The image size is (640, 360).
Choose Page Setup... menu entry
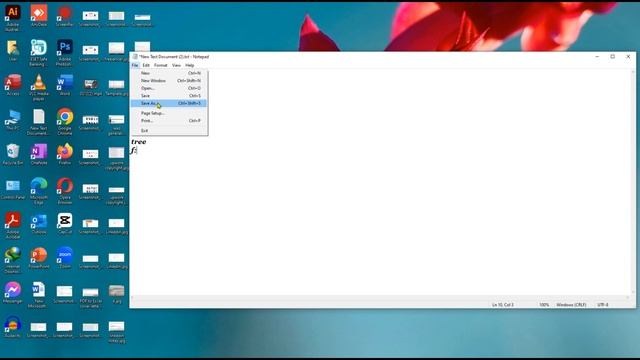pos(169,113)
